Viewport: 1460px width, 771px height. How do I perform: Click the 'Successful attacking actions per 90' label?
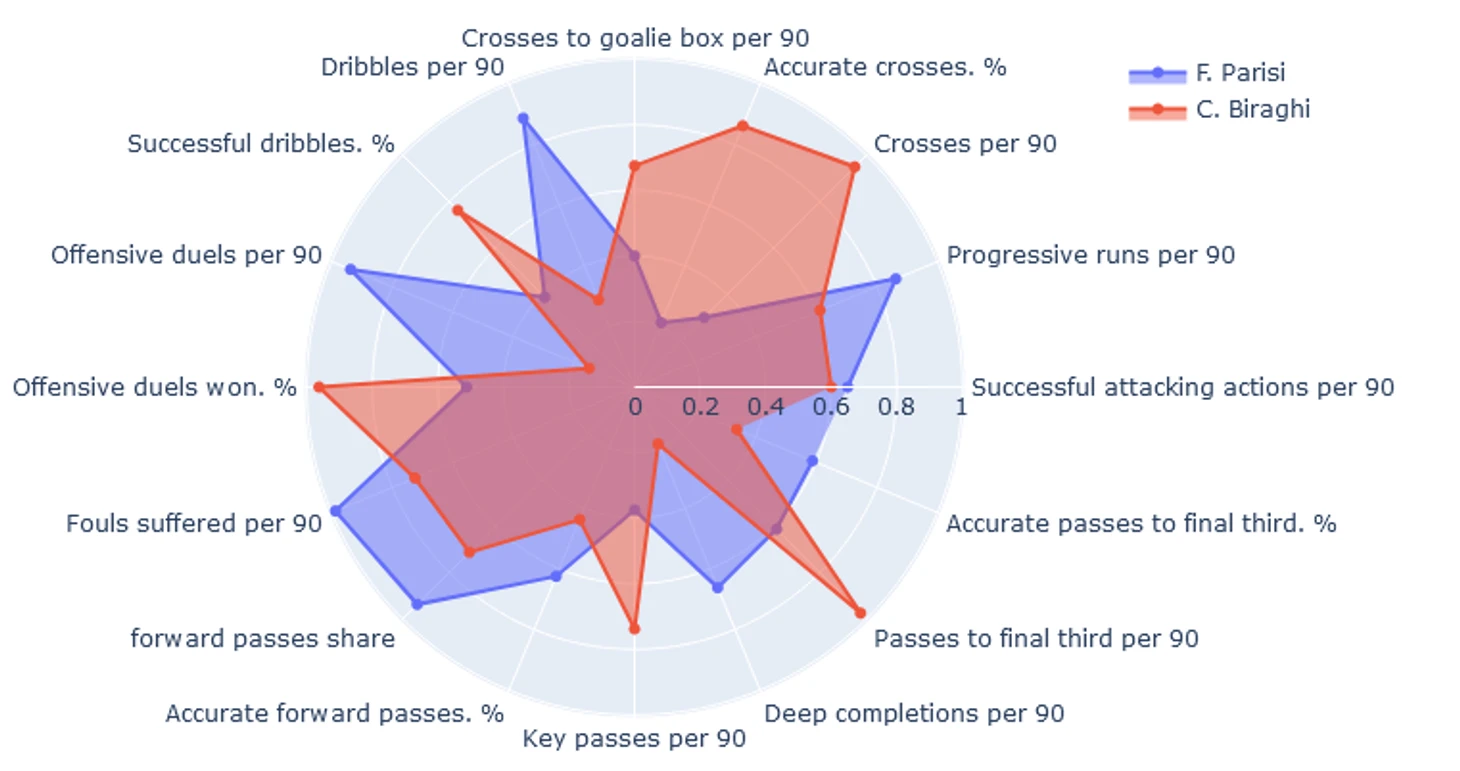[x=1183, y=387]
